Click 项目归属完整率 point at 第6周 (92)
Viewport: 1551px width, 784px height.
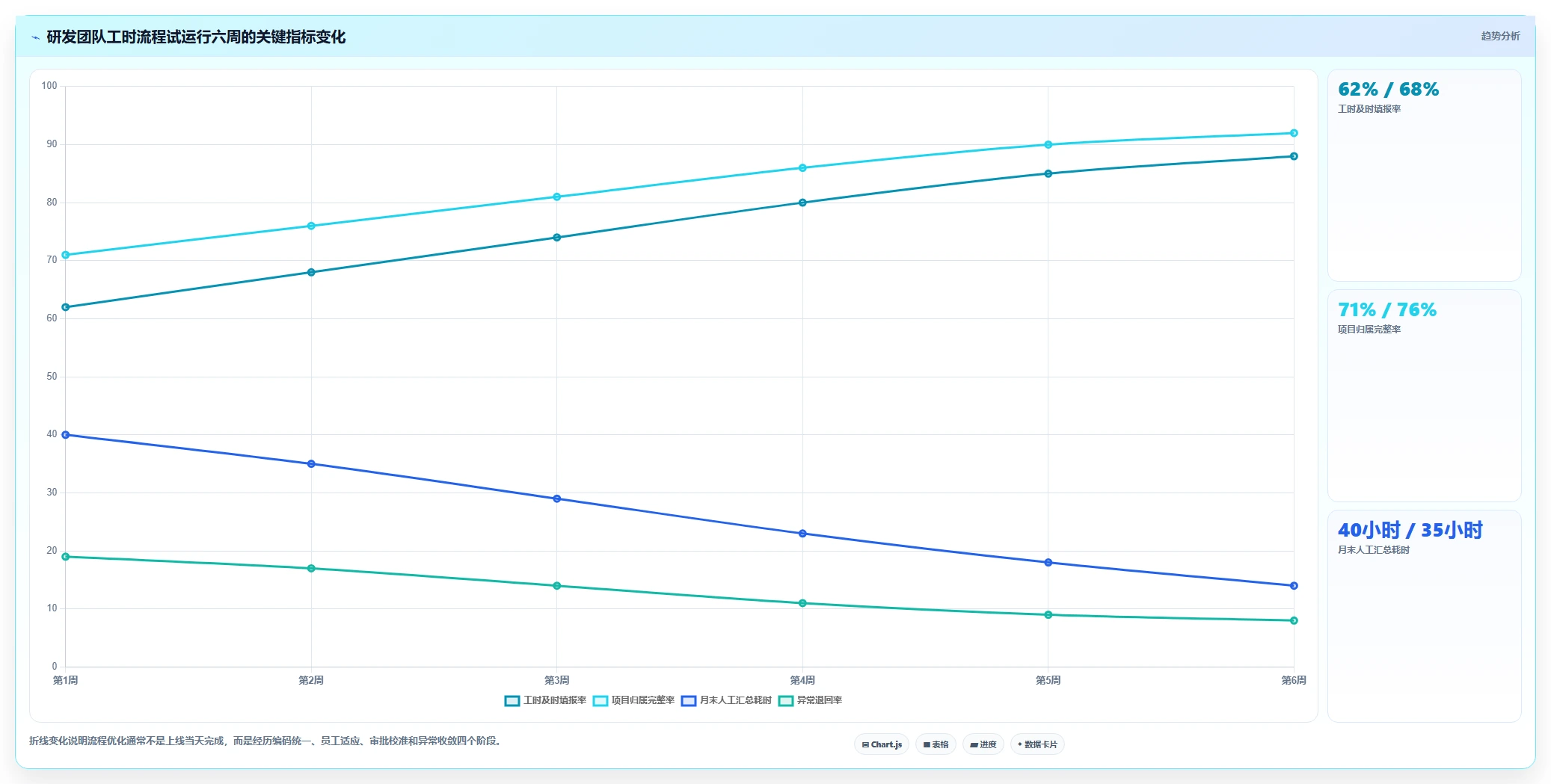tap(1294, 133)
